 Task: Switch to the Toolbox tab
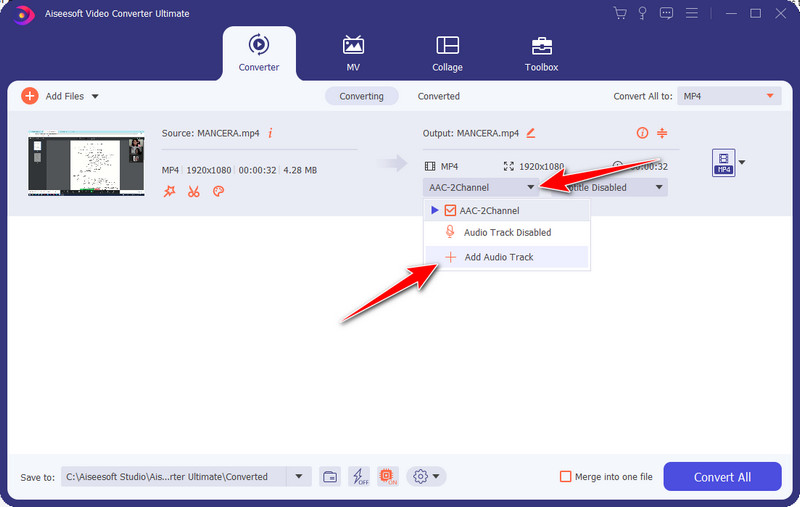pyautogui.click(x=541, y=54)
